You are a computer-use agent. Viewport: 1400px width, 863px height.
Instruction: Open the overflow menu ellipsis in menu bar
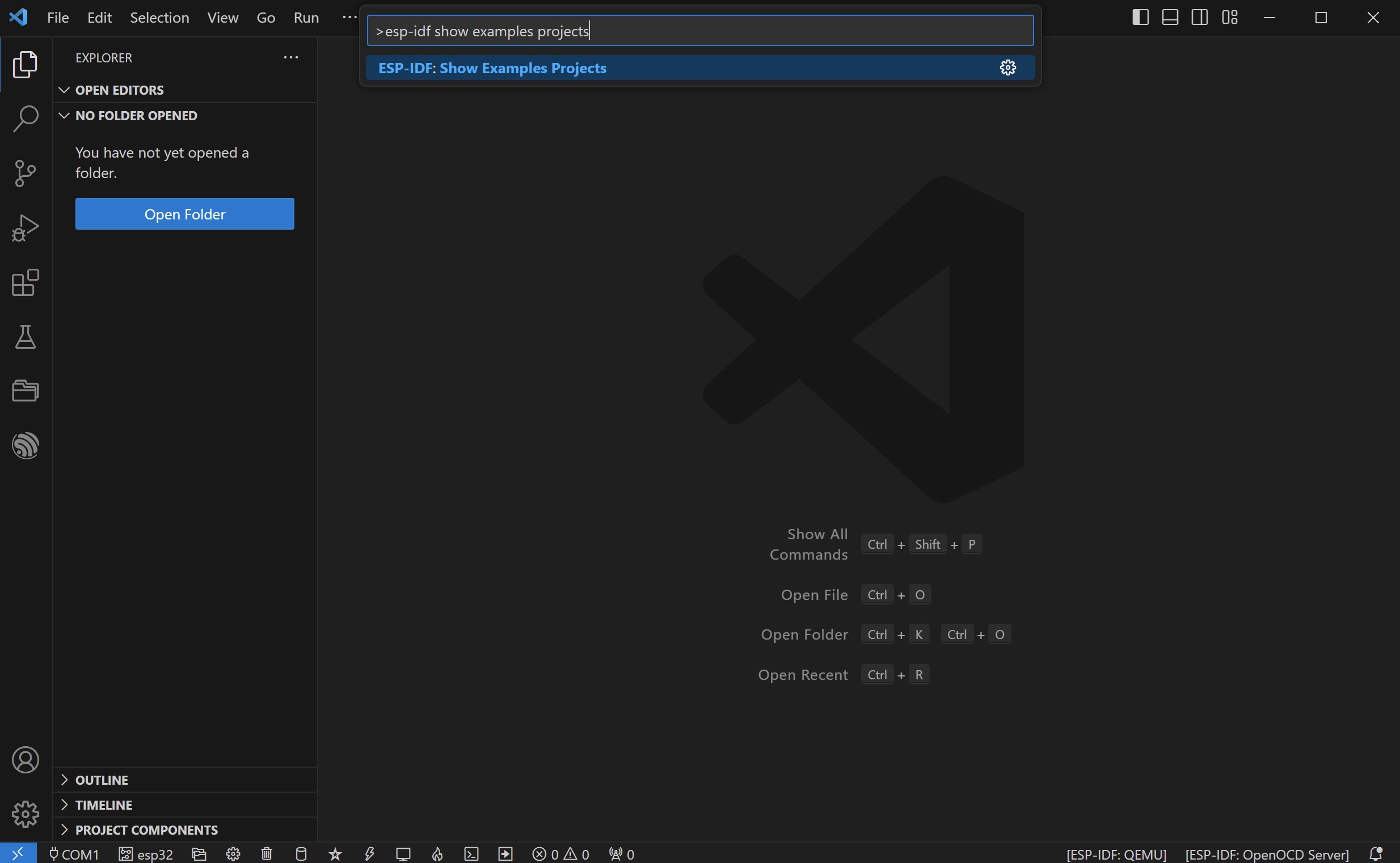click(x=349, y=17)
